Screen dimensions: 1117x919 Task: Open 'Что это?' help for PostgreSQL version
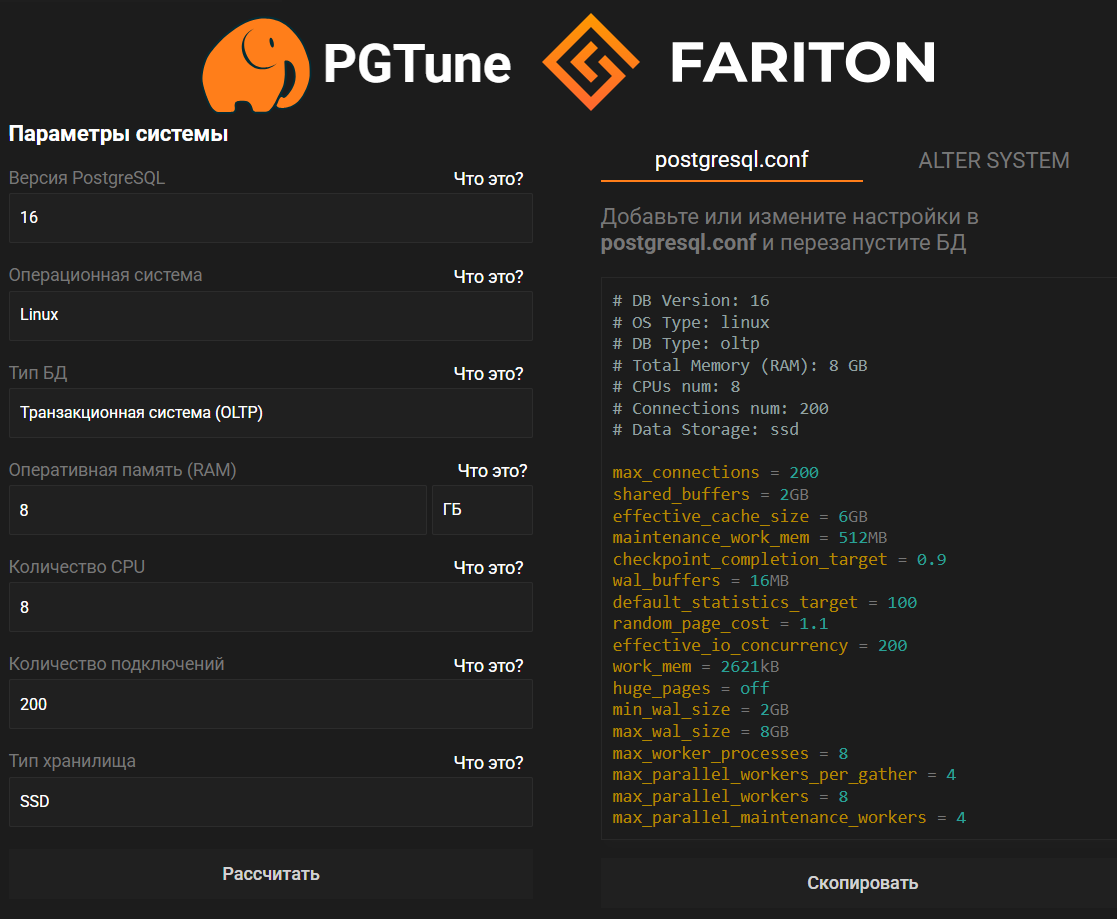coord(488,179)
